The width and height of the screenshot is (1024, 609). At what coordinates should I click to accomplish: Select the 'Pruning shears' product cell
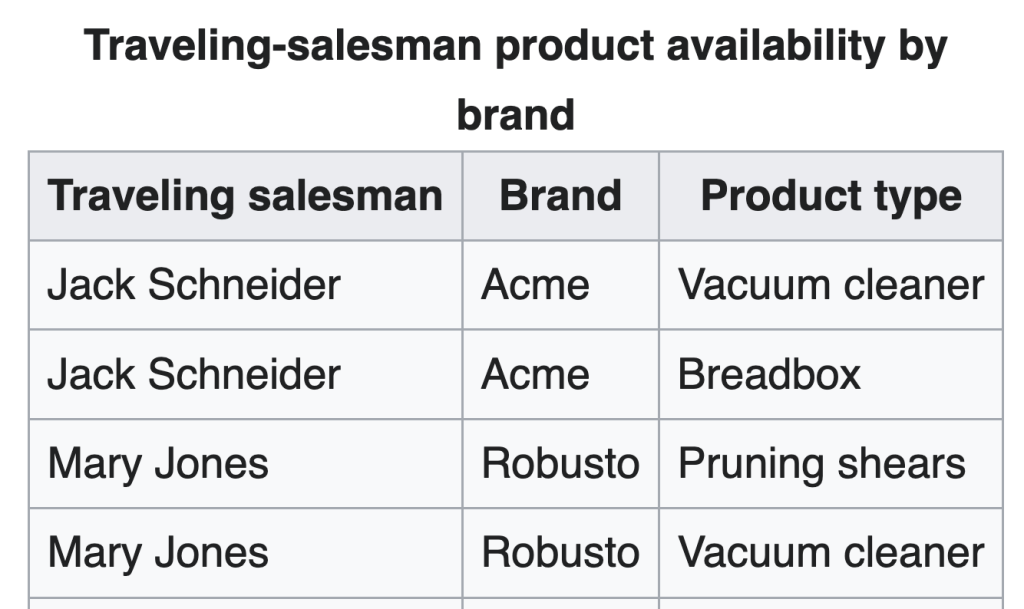822,464
